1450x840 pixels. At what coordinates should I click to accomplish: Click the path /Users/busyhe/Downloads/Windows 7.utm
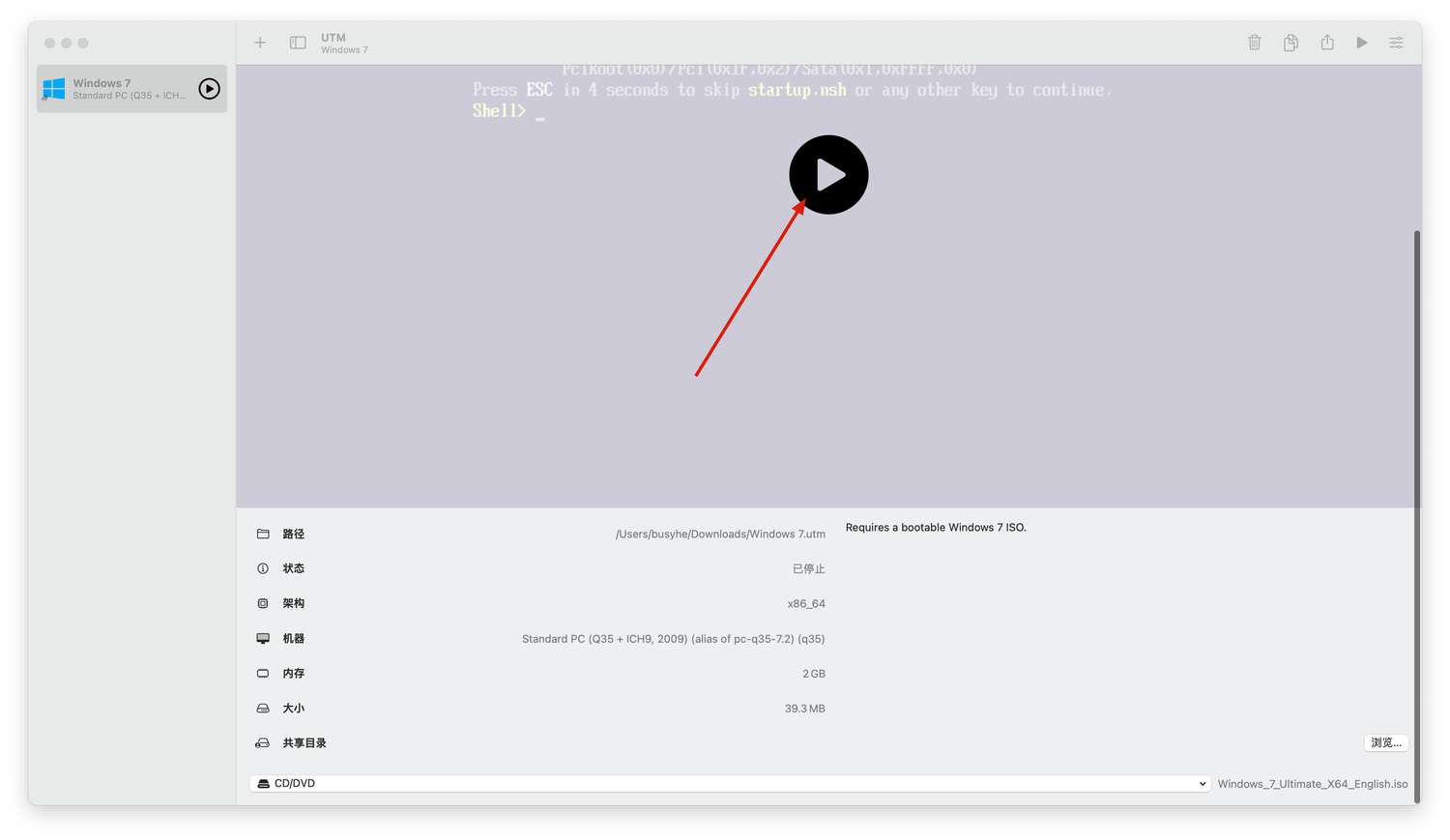[720, 534]
